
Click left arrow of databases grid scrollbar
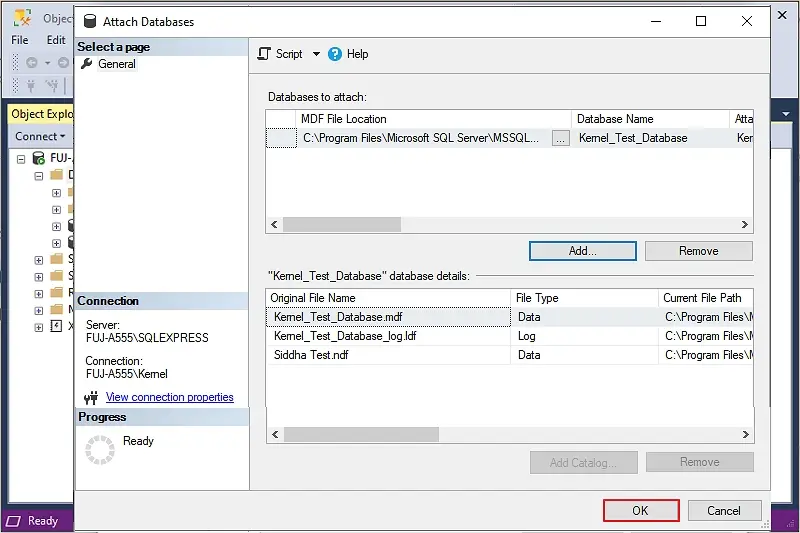click(274, 224)
